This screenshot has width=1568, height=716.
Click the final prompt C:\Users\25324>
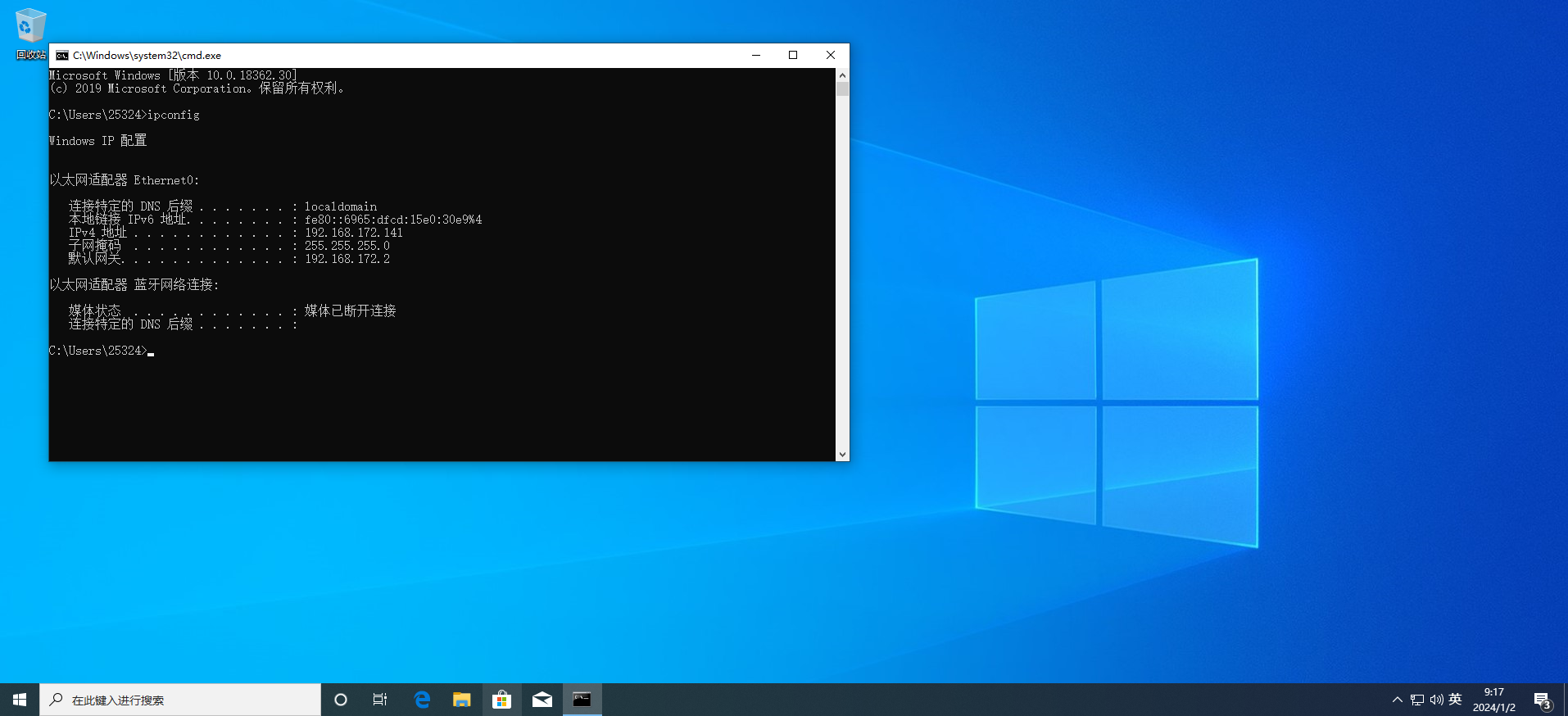98,351
